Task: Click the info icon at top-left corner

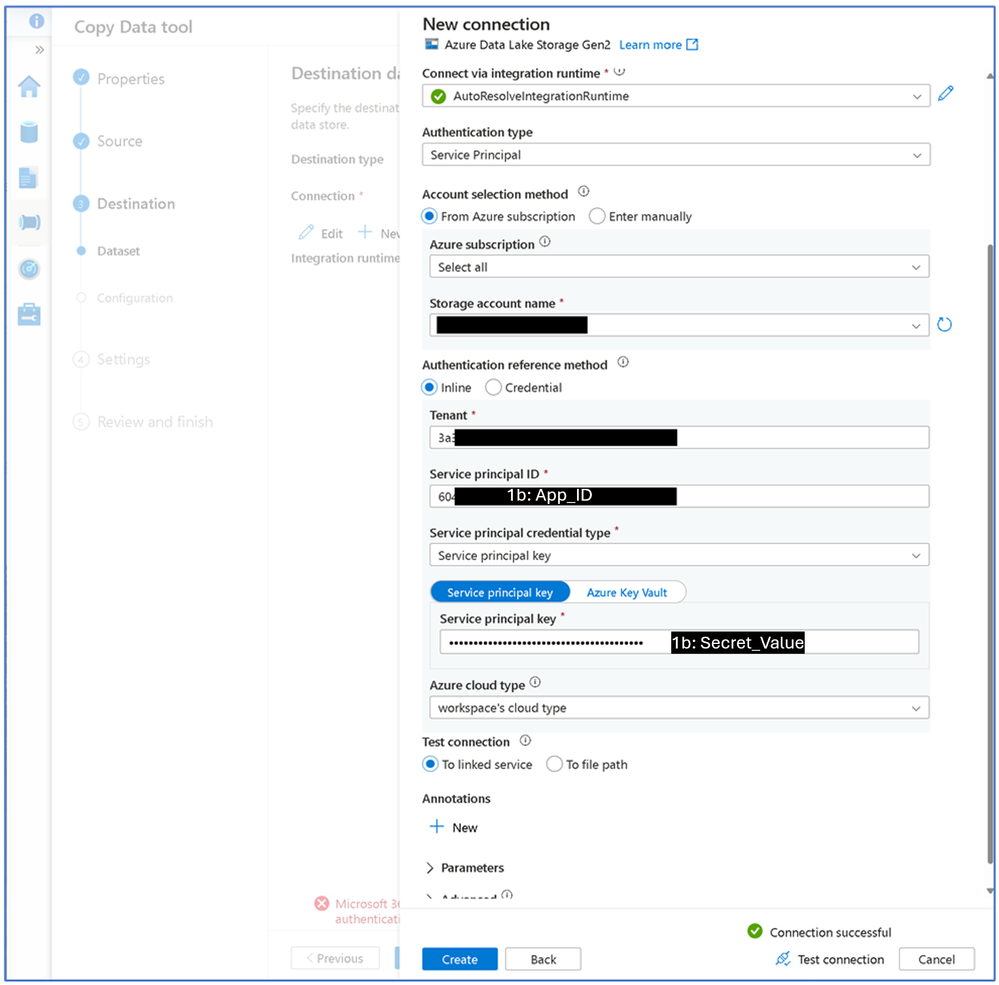Action: click(36, 21)
